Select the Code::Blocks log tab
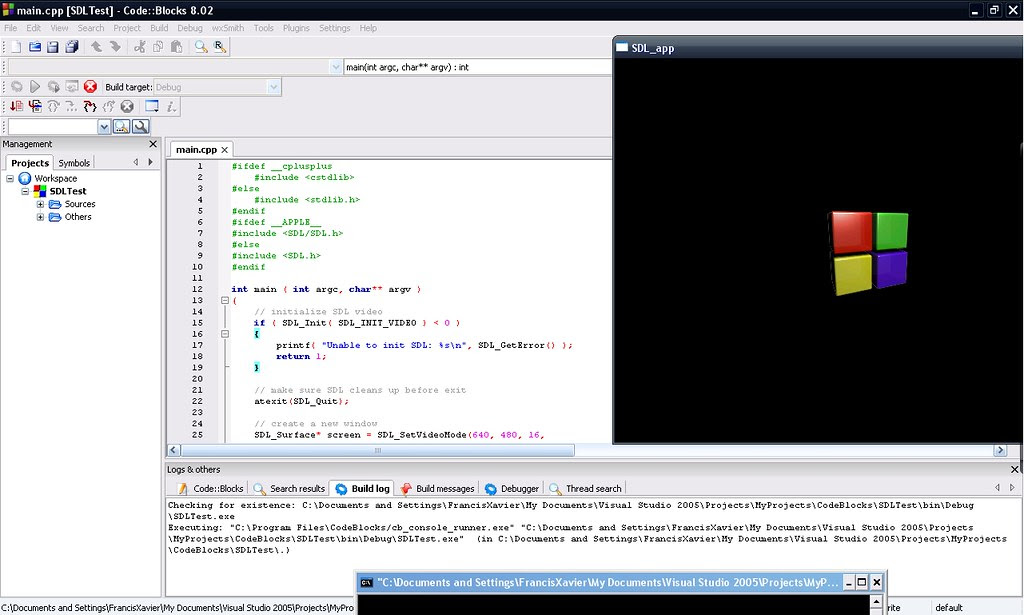1024x615 pixels. click(x=211, y=488)
